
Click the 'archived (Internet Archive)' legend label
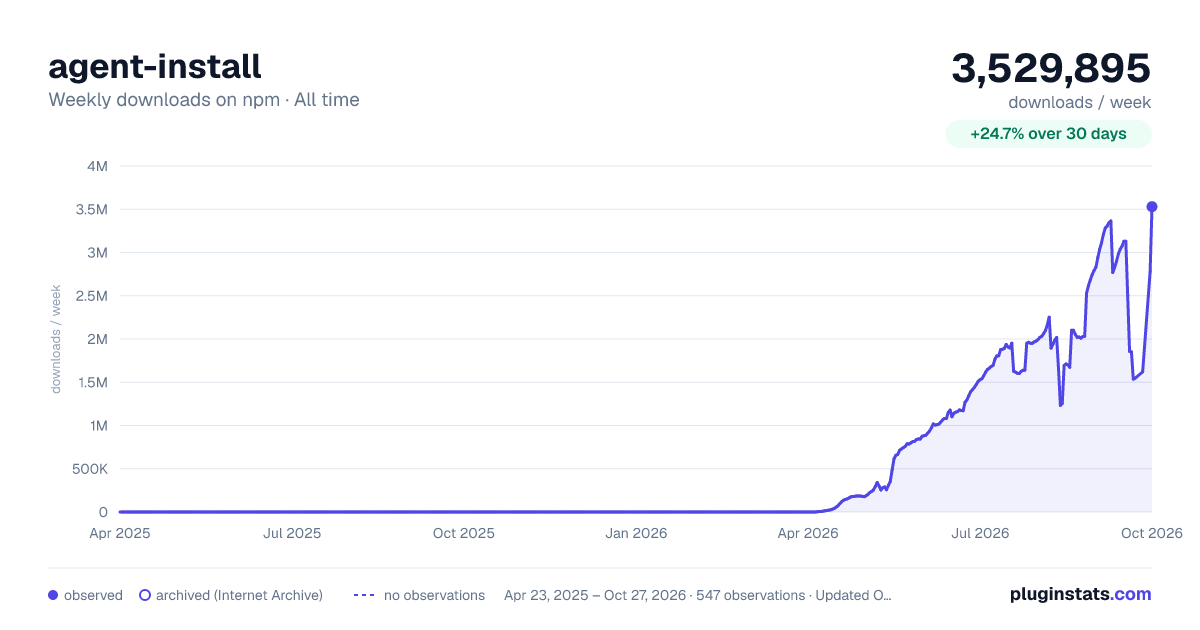(x=239, y=595)
